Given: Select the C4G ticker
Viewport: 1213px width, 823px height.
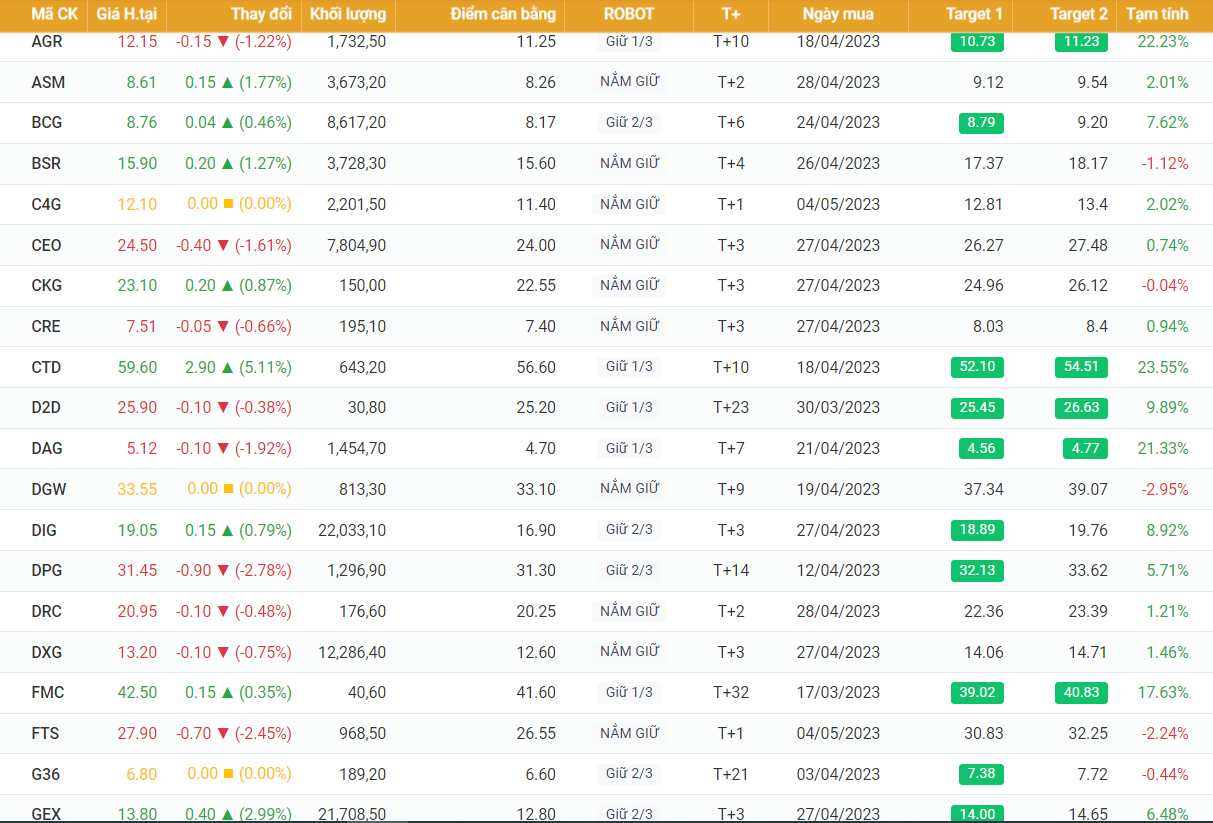Looking at the screenshot, I should [x=46, y=204].
